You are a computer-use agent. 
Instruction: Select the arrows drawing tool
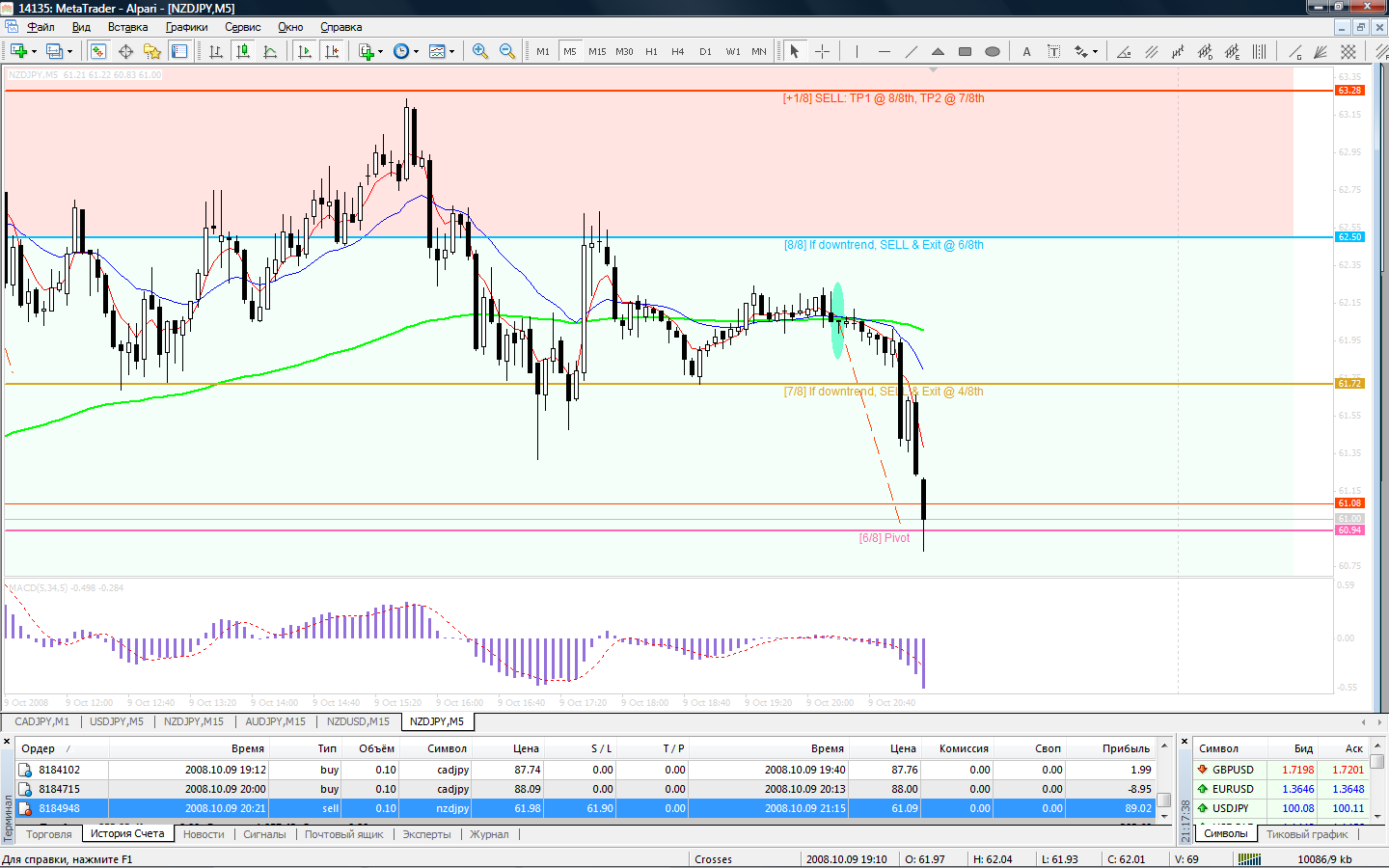click(1081, 51)
